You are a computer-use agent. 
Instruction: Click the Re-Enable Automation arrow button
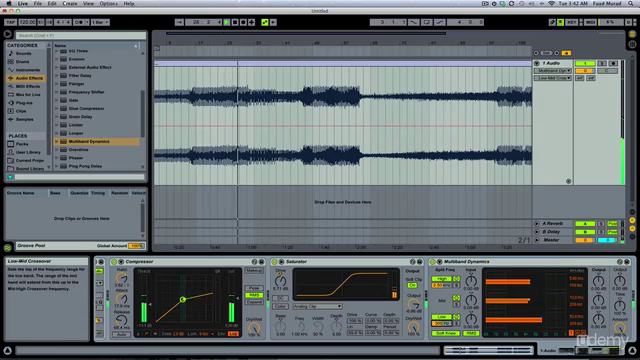pos(273,22)
